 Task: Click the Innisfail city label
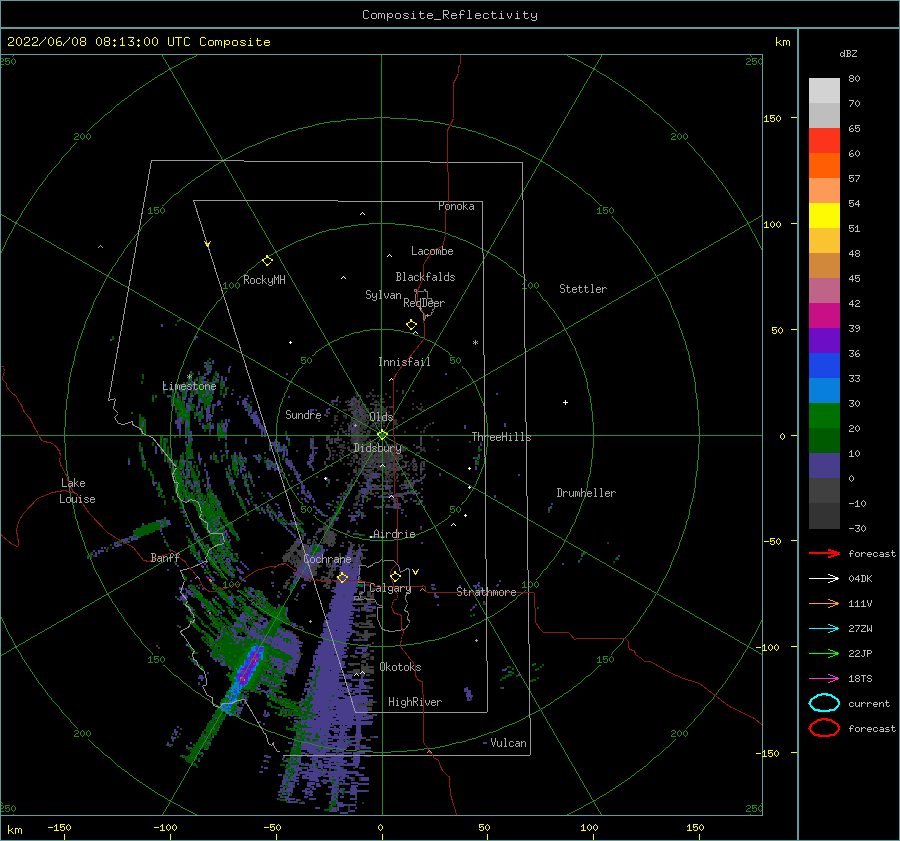(404, 362)
